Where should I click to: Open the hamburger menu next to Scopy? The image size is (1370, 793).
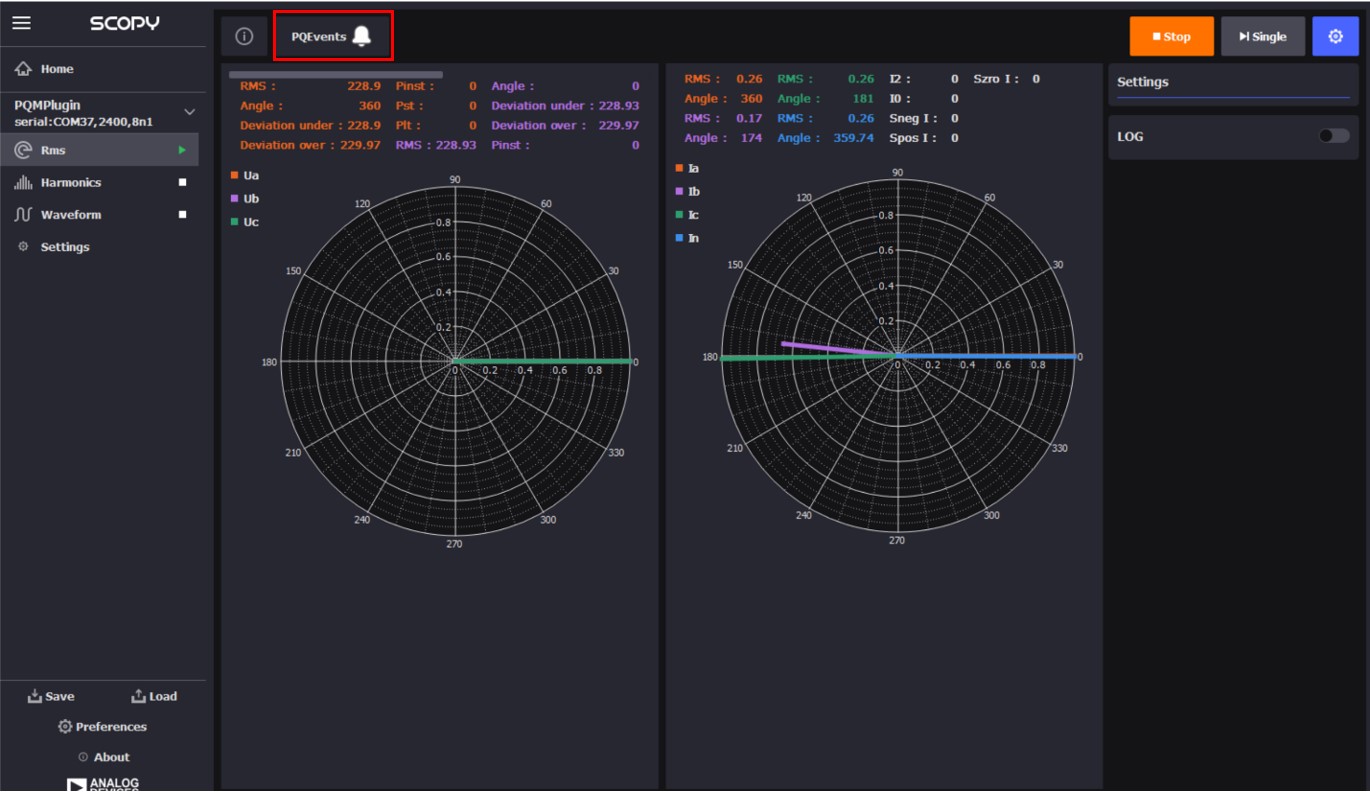(22, 21)
